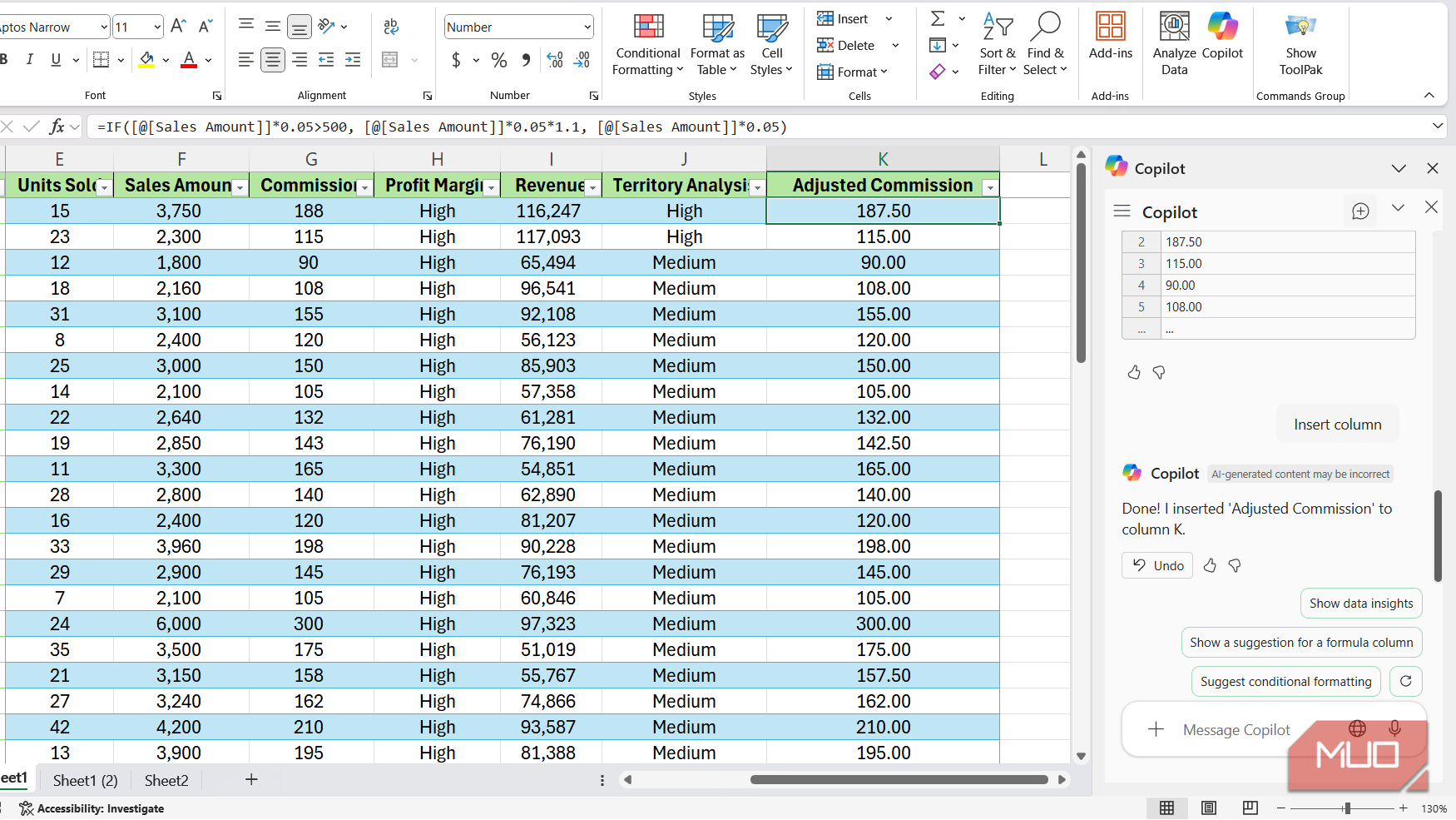Switch to Page Break Preview view

pyautogui.click(x=1250, y=808)
